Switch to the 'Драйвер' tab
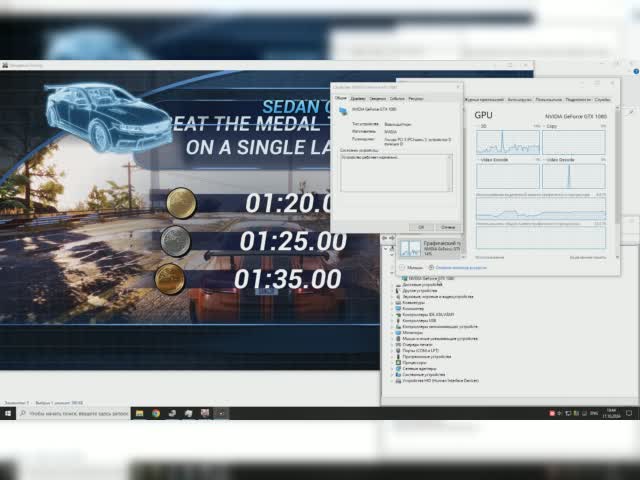This screenshot has height=480, width=640. coord(358,99)
